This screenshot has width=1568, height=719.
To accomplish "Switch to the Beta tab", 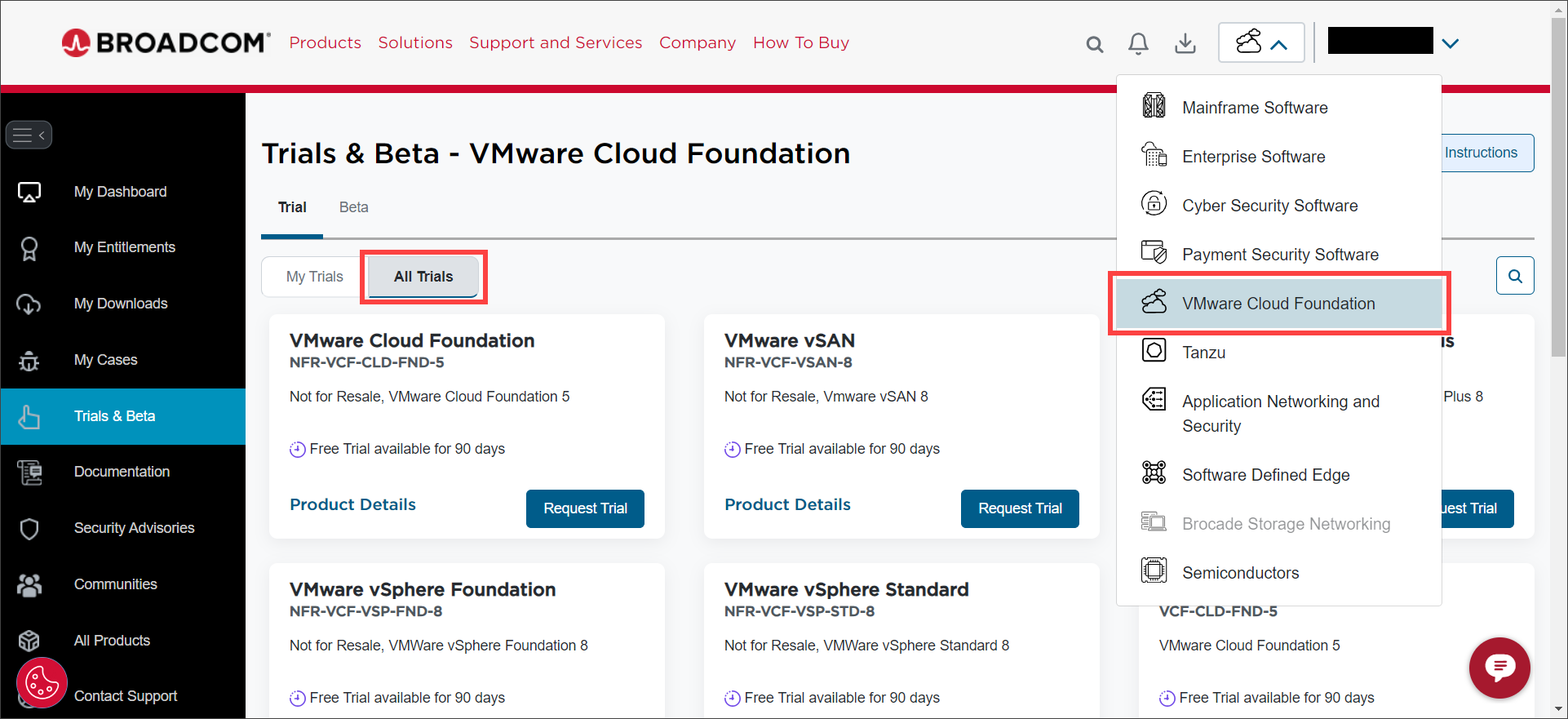I will click(x=353, y=207).
